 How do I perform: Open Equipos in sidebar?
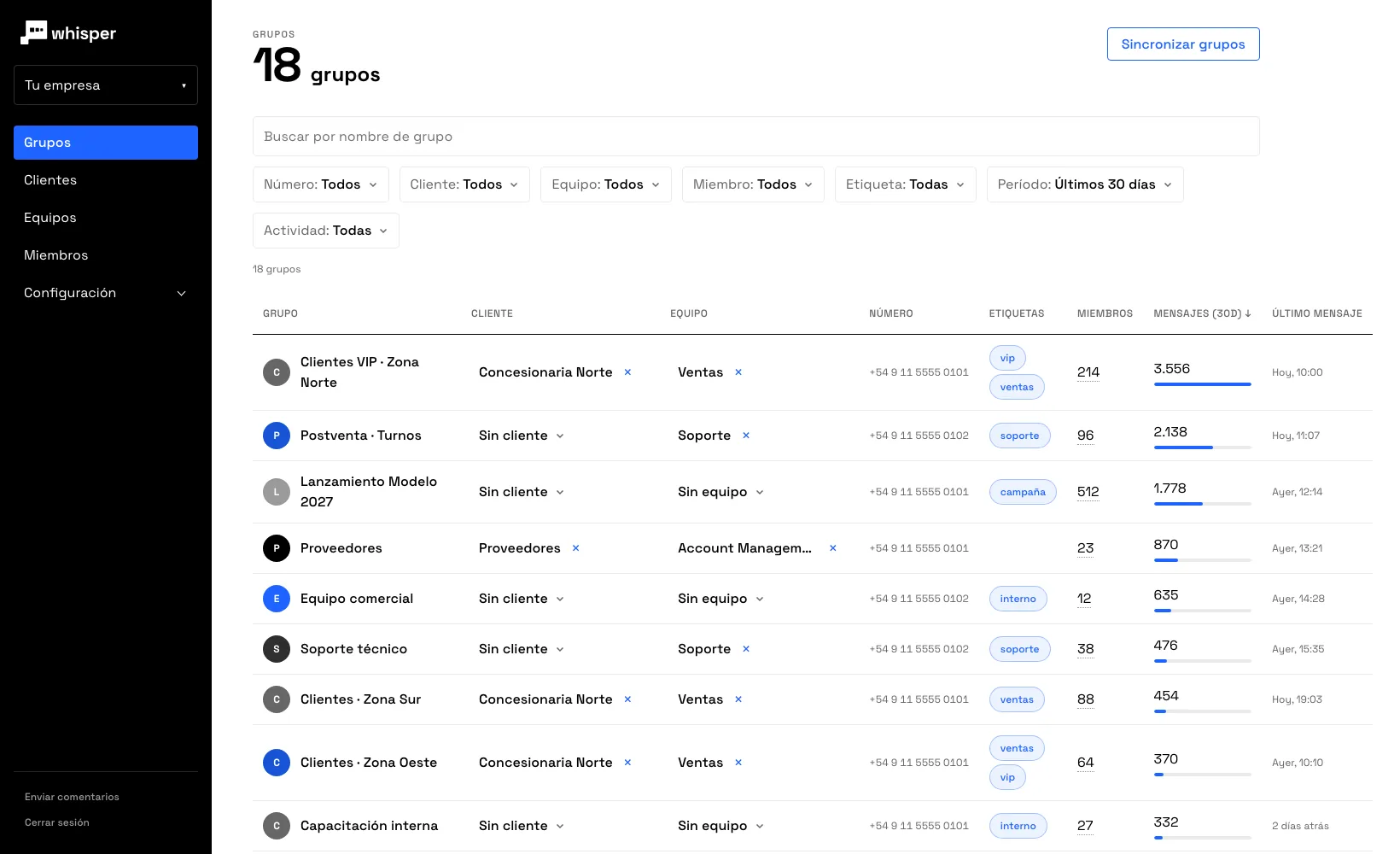(x=106, y=218)
